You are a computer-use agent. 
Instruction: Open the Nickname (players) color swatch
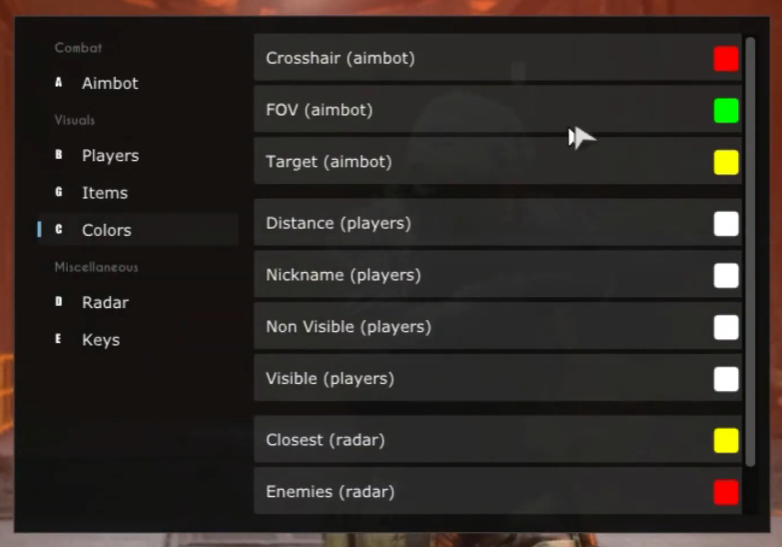coord(726,275)
